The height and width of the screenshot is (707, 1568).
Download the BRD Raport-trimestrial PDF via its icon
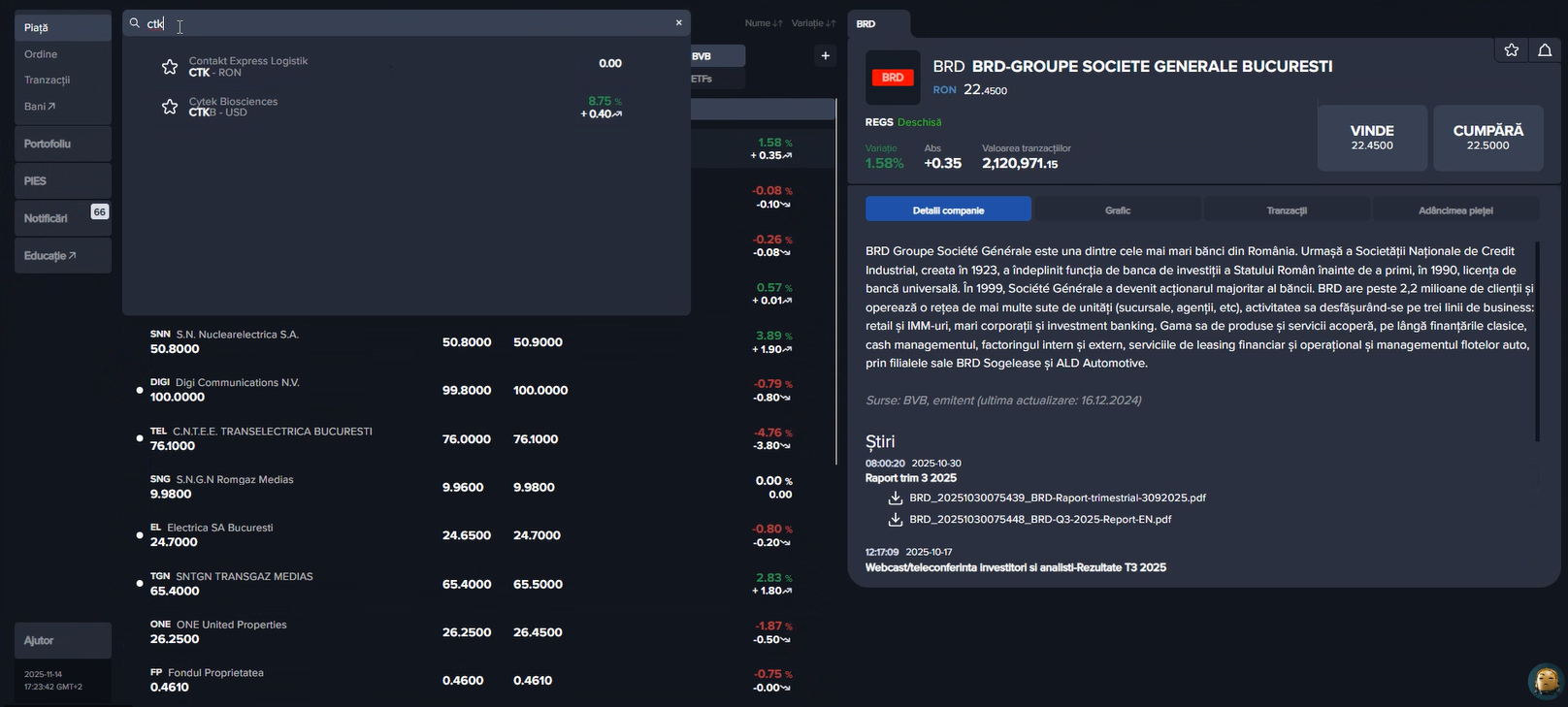[x=895, y=498]
